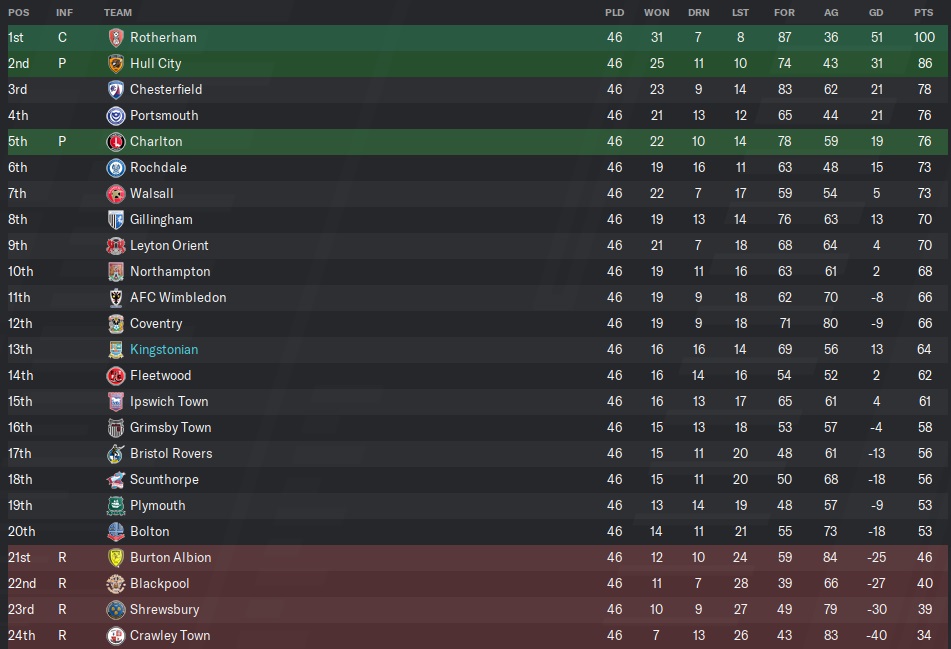Click the Burton Albion badge icon
This screenshot has width=951, height=649.
coord(115,557)
